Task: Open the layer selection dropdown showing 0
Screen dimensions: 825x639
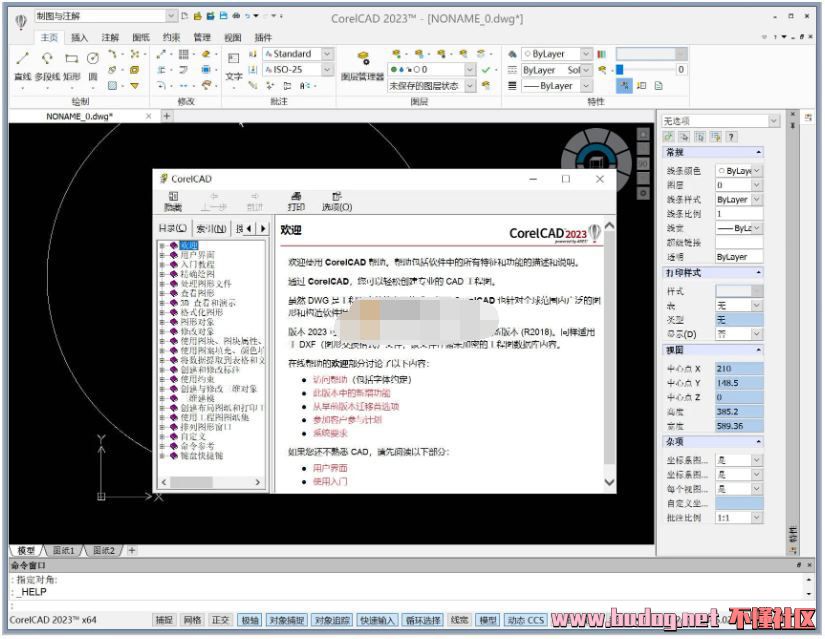Action: (x=431, y=69)
